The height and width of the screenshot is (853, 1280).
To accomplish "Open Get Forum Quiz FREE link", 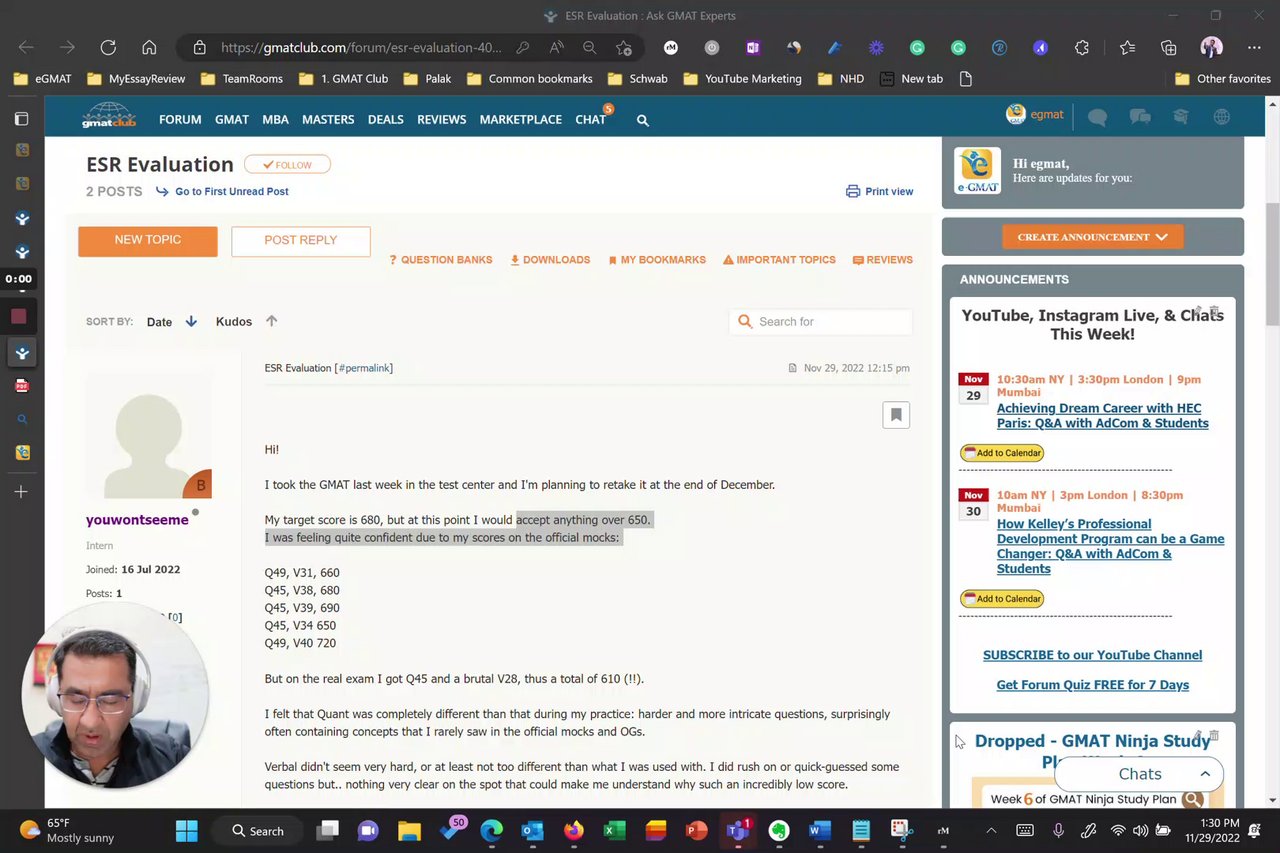I will tap(1092, 685).
